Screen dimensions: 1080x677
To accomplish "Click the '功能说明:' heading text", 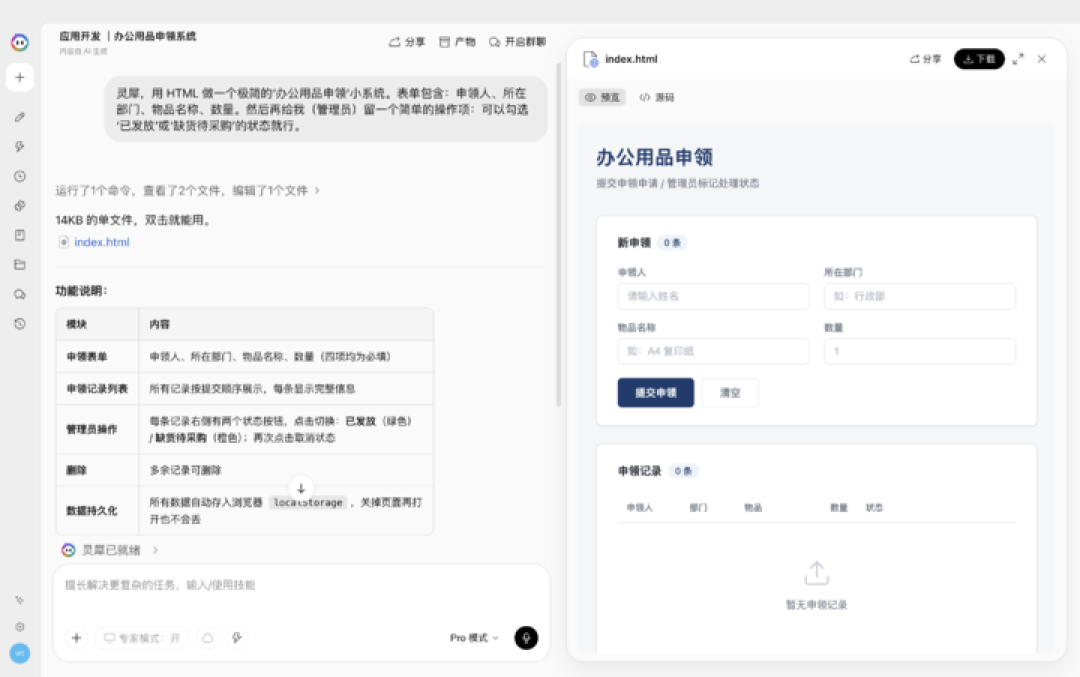I will (81, 291).
